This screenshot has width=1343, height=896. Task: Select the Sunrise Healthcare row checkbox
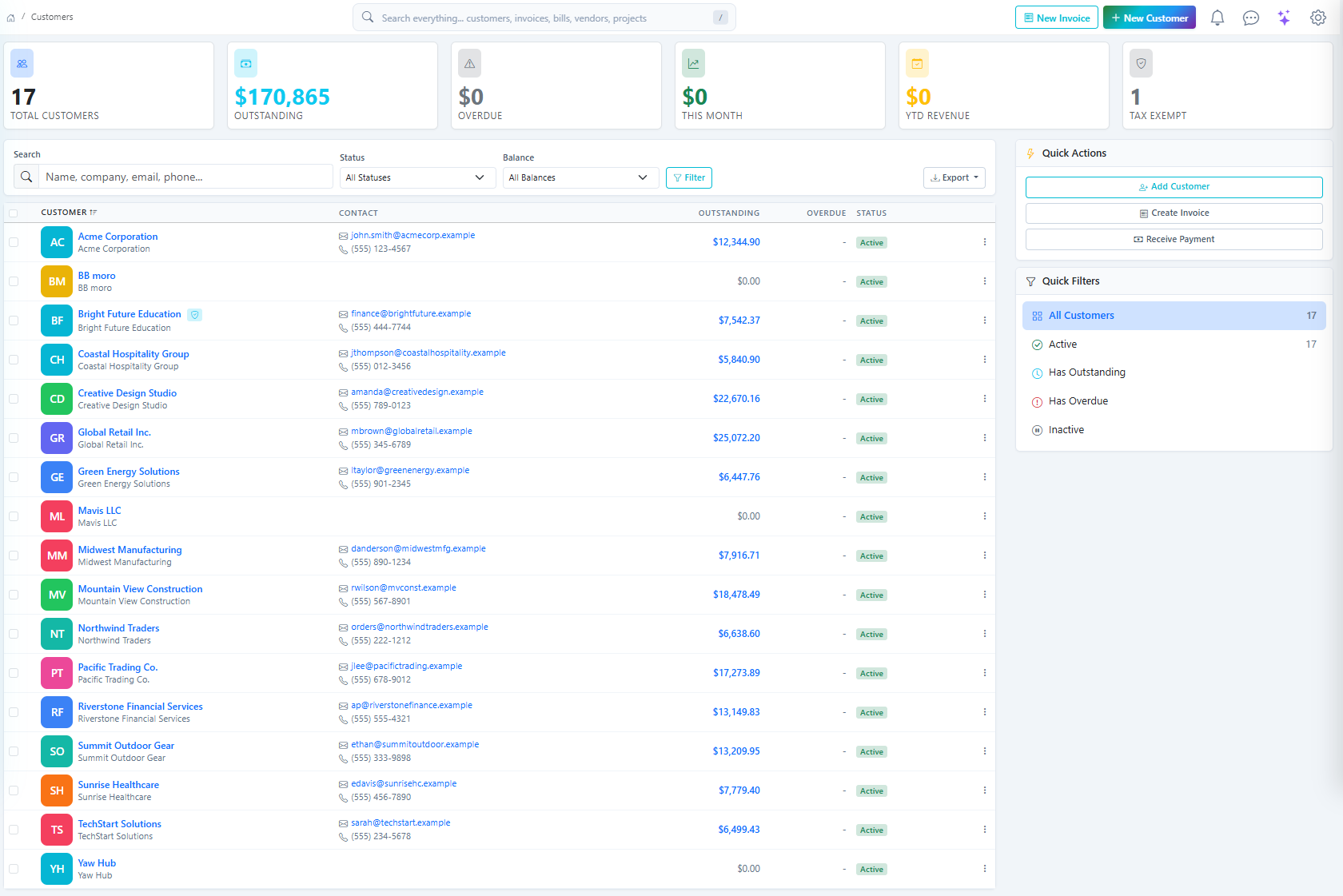(14, 790)
